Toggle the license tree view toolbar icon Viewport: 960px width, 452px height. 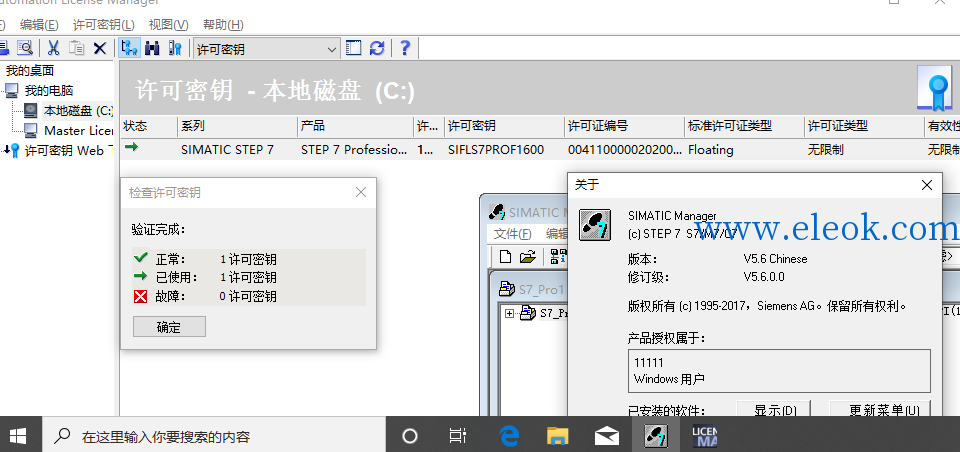click(x=129, y=48)
